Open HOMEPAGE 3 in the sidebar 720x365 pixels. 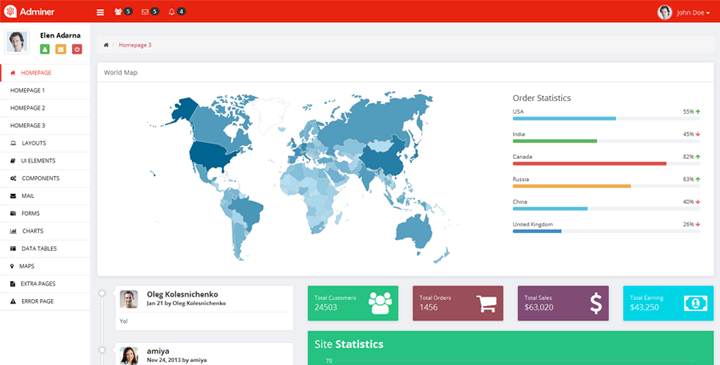45,125
